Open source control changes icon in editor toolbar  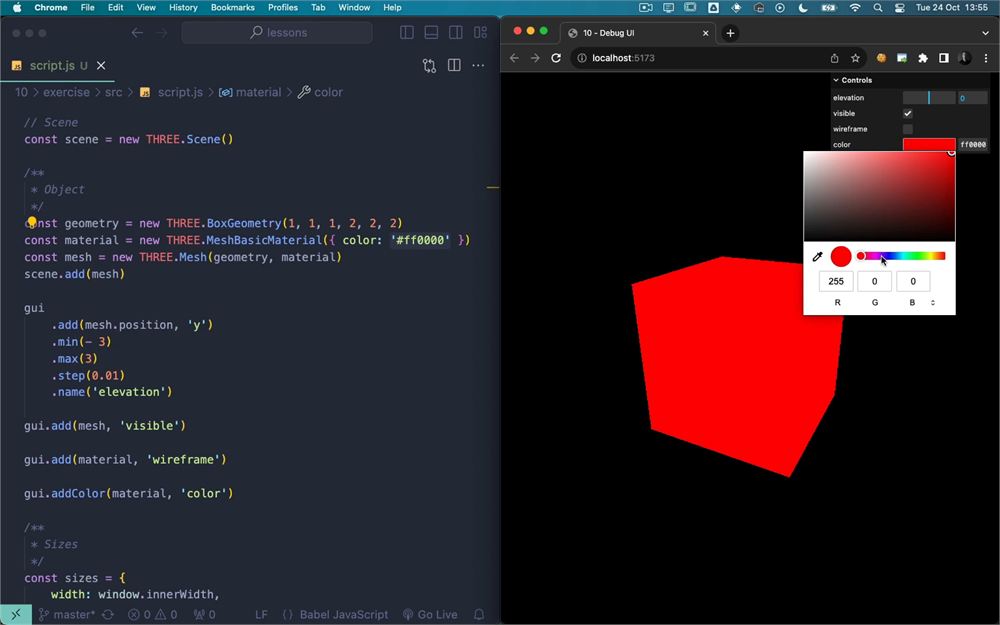[x=429, y=65]
